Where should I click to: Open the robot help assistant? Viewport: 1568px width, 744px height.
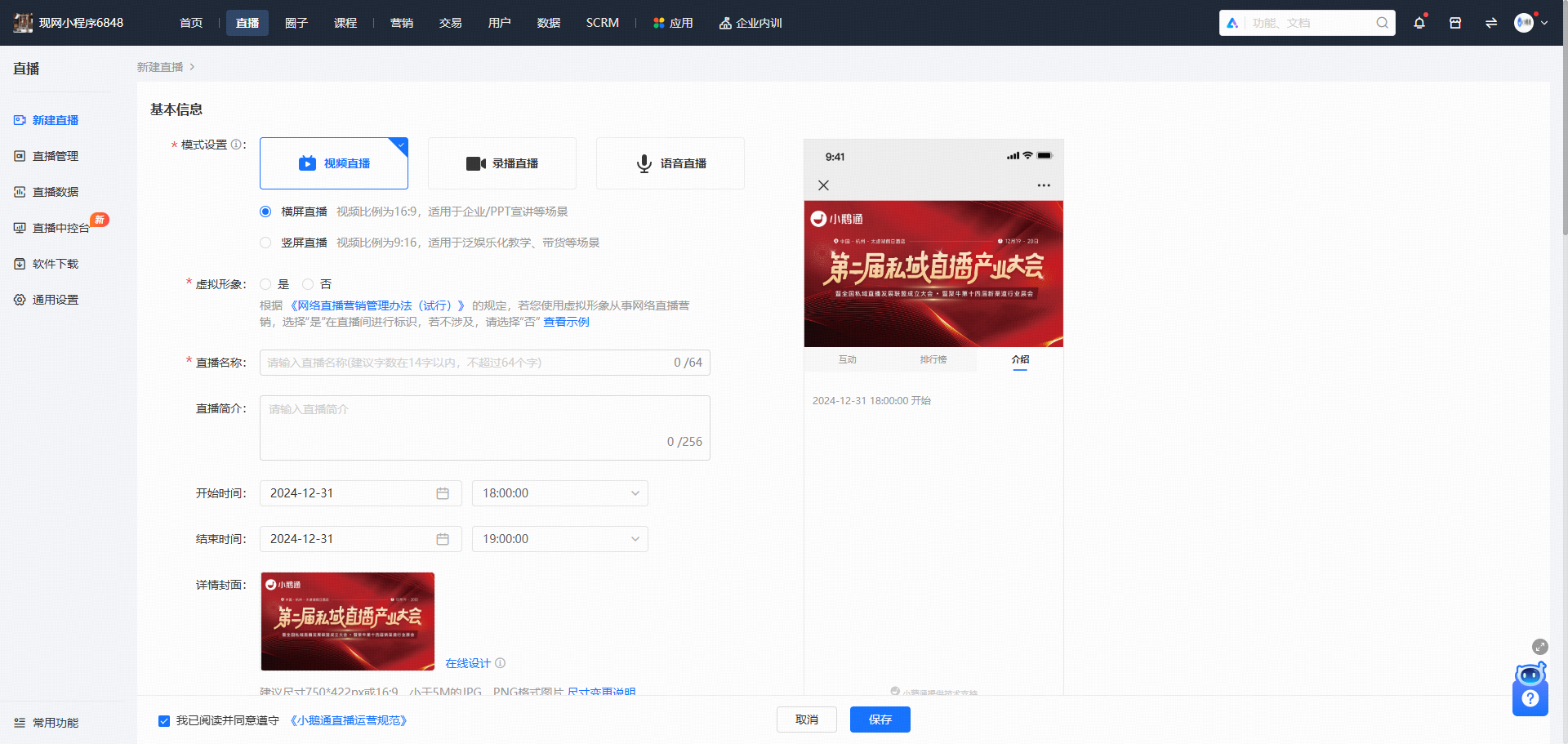click(1530, 689)
